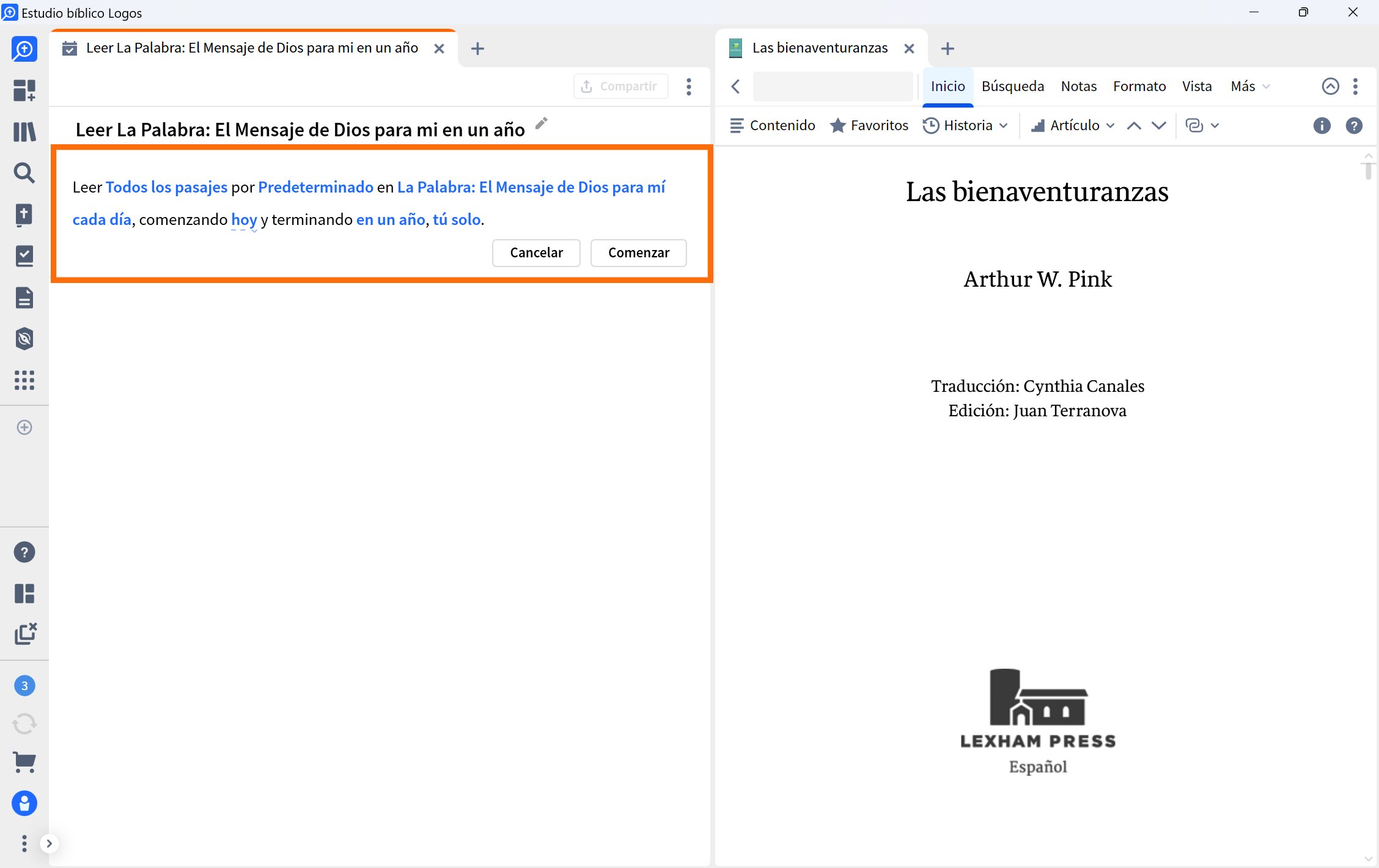The image size is (1379, 868).
Task: Open the link set dropdown icon
Action: point(1202,125)
